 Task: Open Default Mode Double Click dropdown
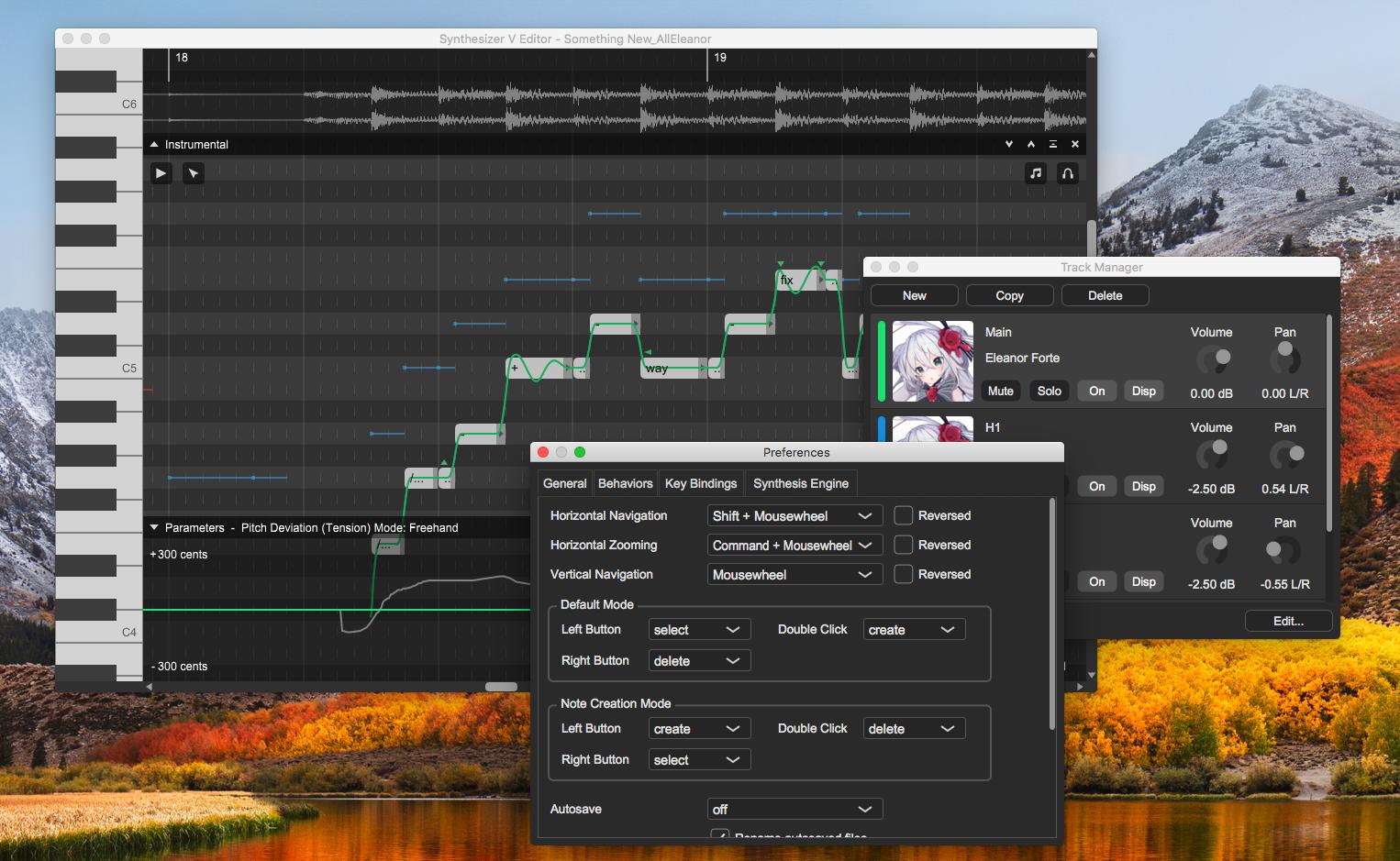point(914,630)
